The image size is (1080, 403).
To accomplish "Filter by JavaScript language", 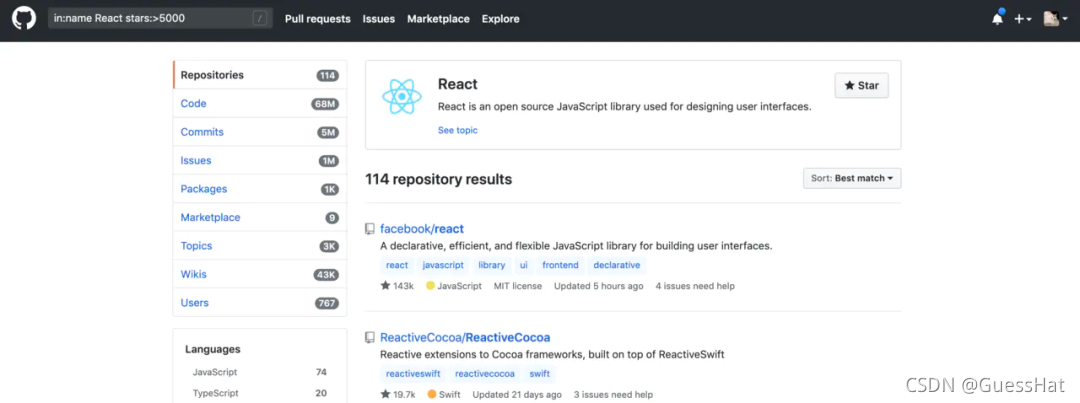I will click(x=260, y=372).
